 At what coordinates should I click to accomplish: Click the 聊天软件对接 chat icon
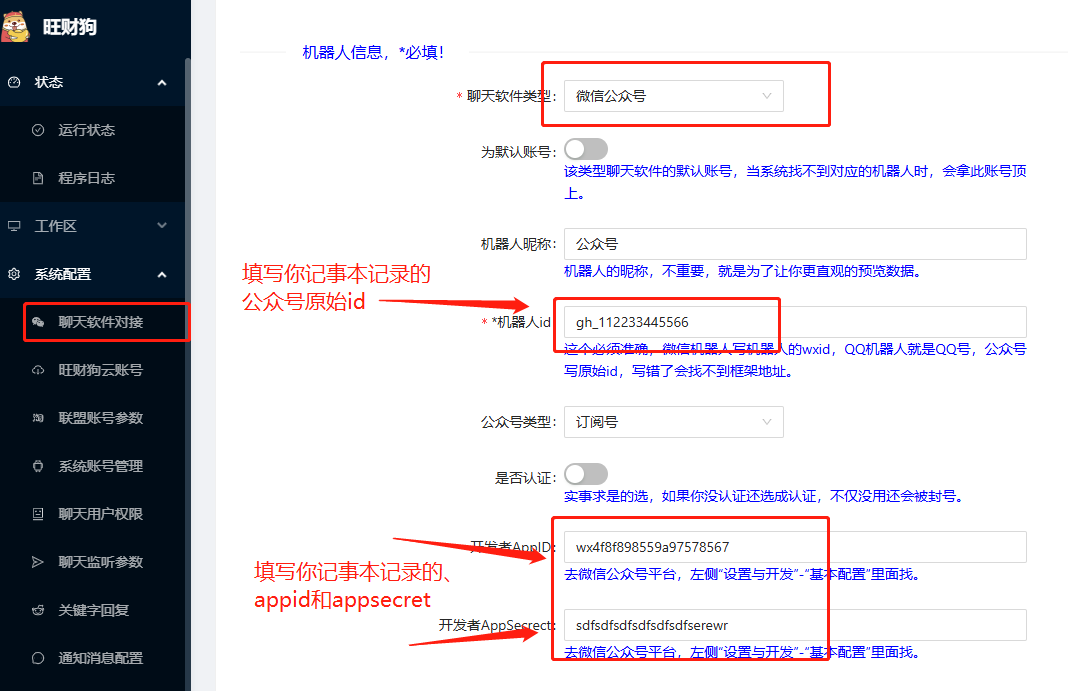pyautogui.click(x=38, y=322)
